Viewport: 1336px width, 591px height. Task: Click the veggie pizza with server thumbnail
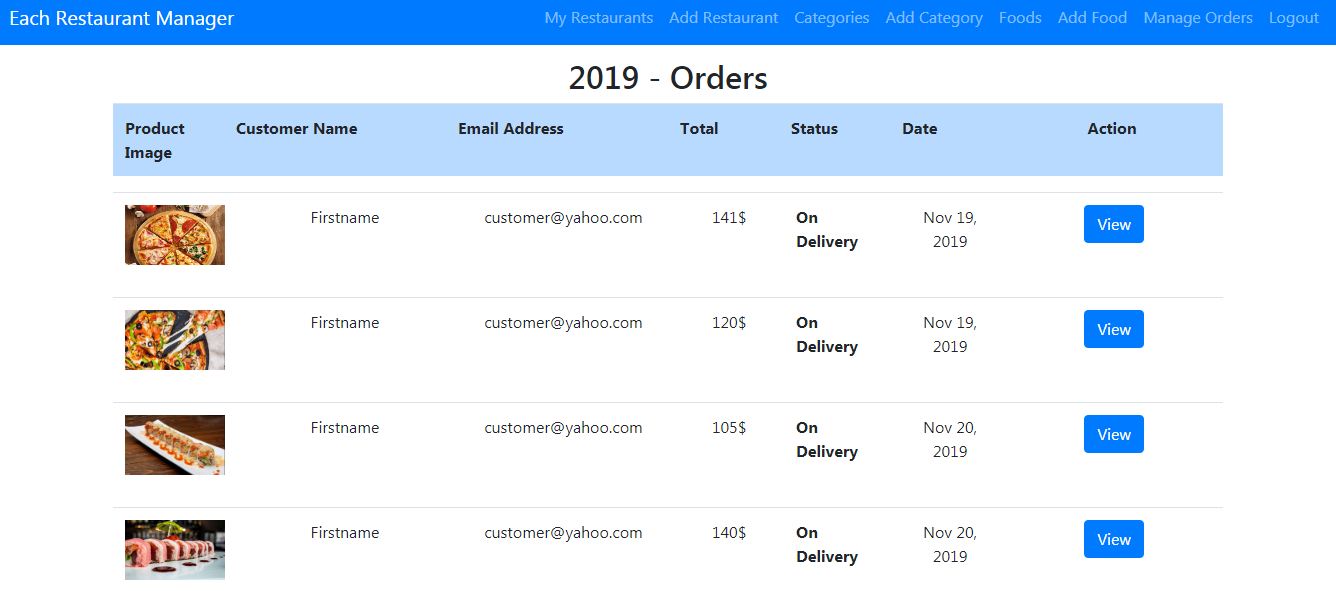pyautogui.click(x=175, y=340)
